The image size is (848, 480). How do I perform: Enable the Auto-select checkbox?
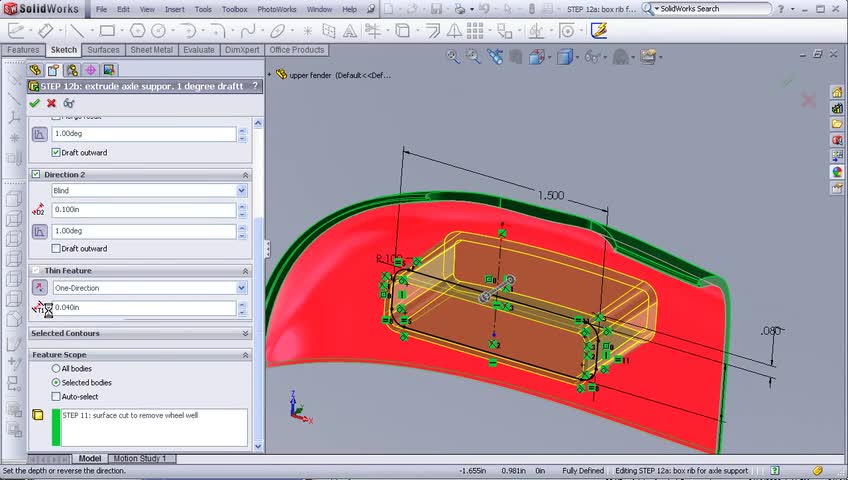click(56, 396)
